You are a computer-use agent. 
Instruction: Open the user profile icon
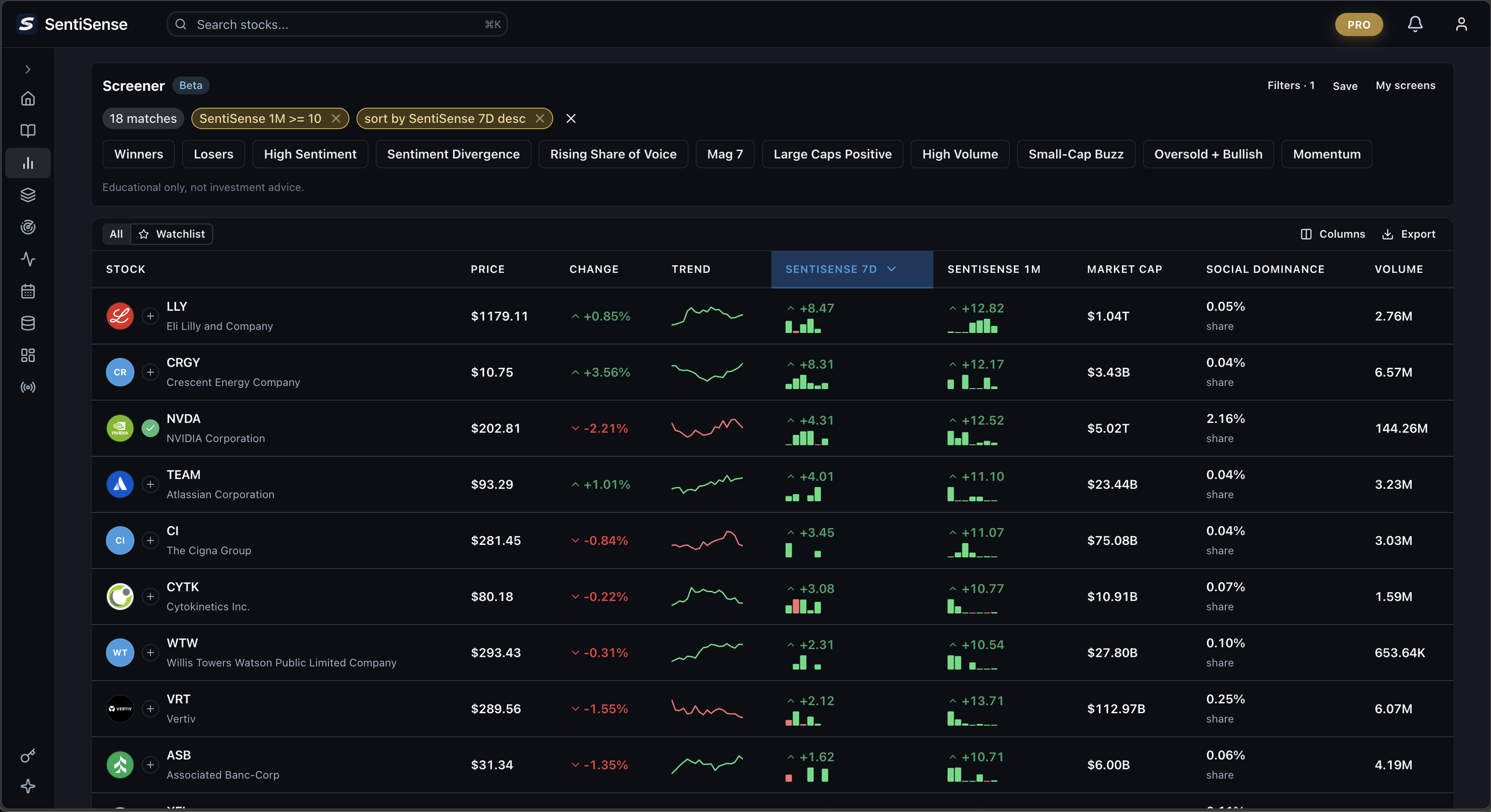[1461, 24]
